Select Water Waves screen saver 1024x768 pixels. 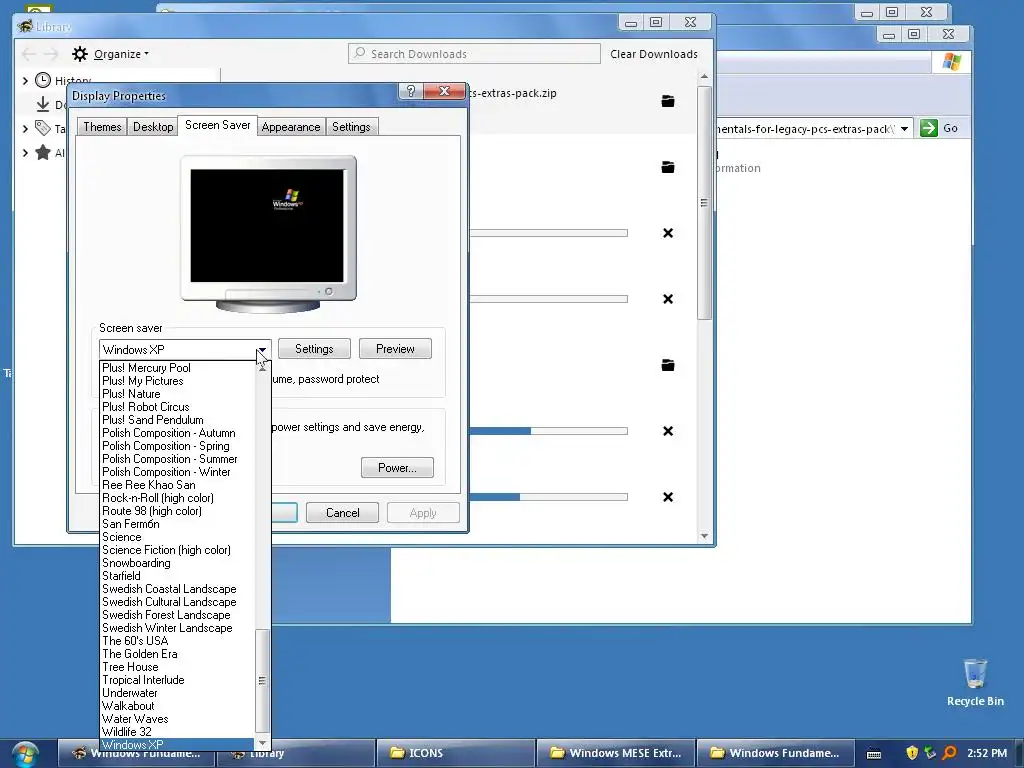pos(176,719)
